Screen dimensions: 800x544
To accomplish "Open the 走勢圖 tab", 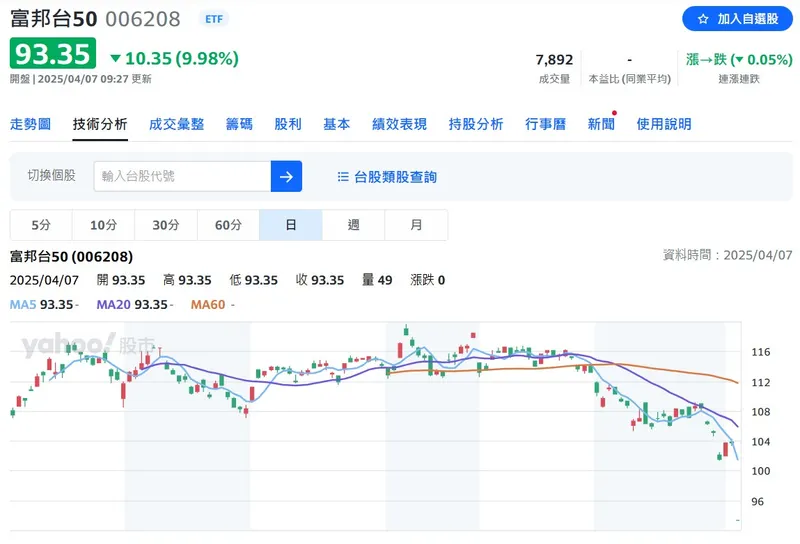I will tap(30, 124).
